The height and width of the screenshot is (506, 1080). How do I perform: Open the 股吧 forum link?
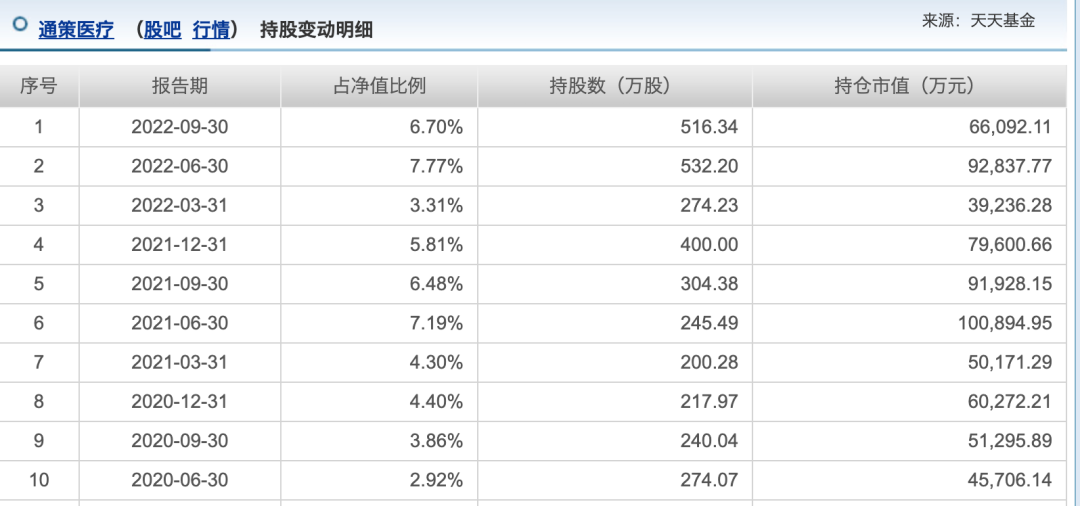coord(162,30)
